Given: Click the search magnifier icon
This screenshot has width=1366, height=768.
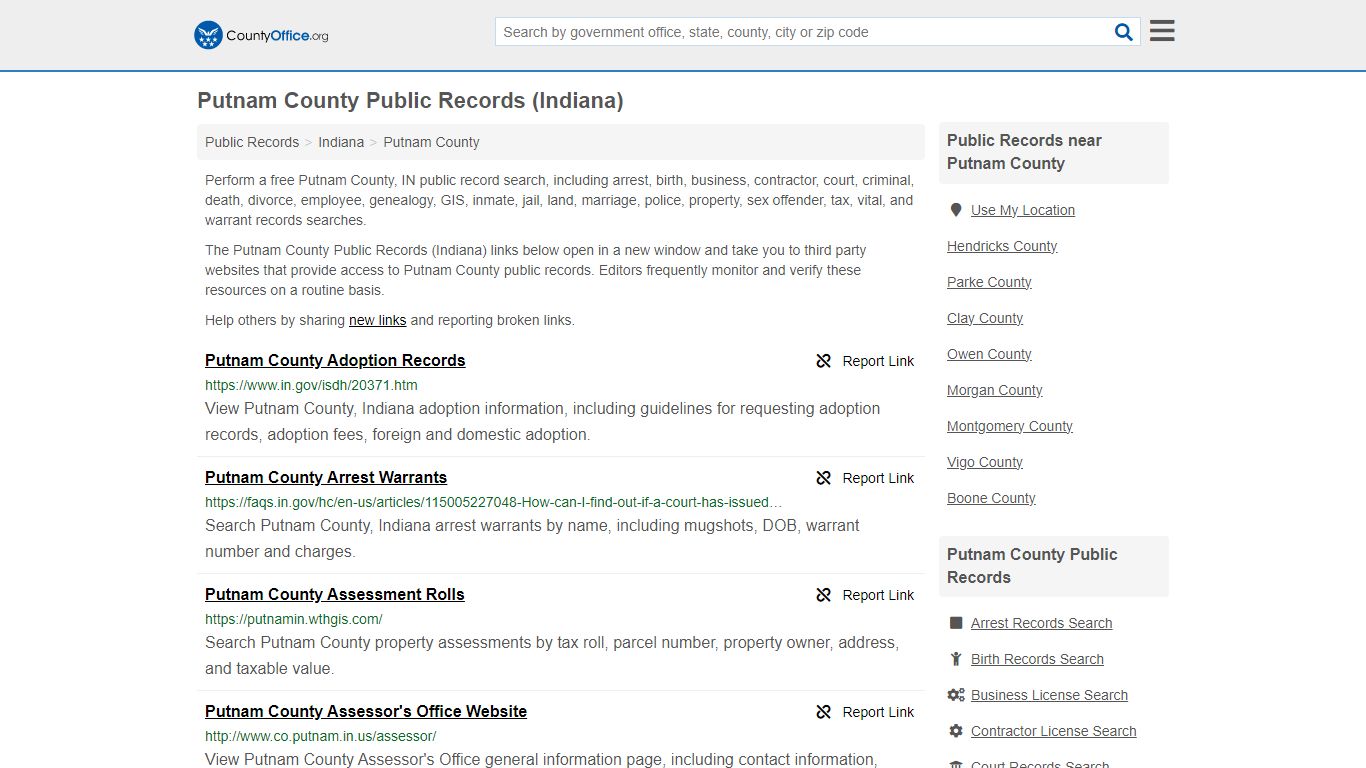Looking at the screenshot, I should [x=1124, y=32].
